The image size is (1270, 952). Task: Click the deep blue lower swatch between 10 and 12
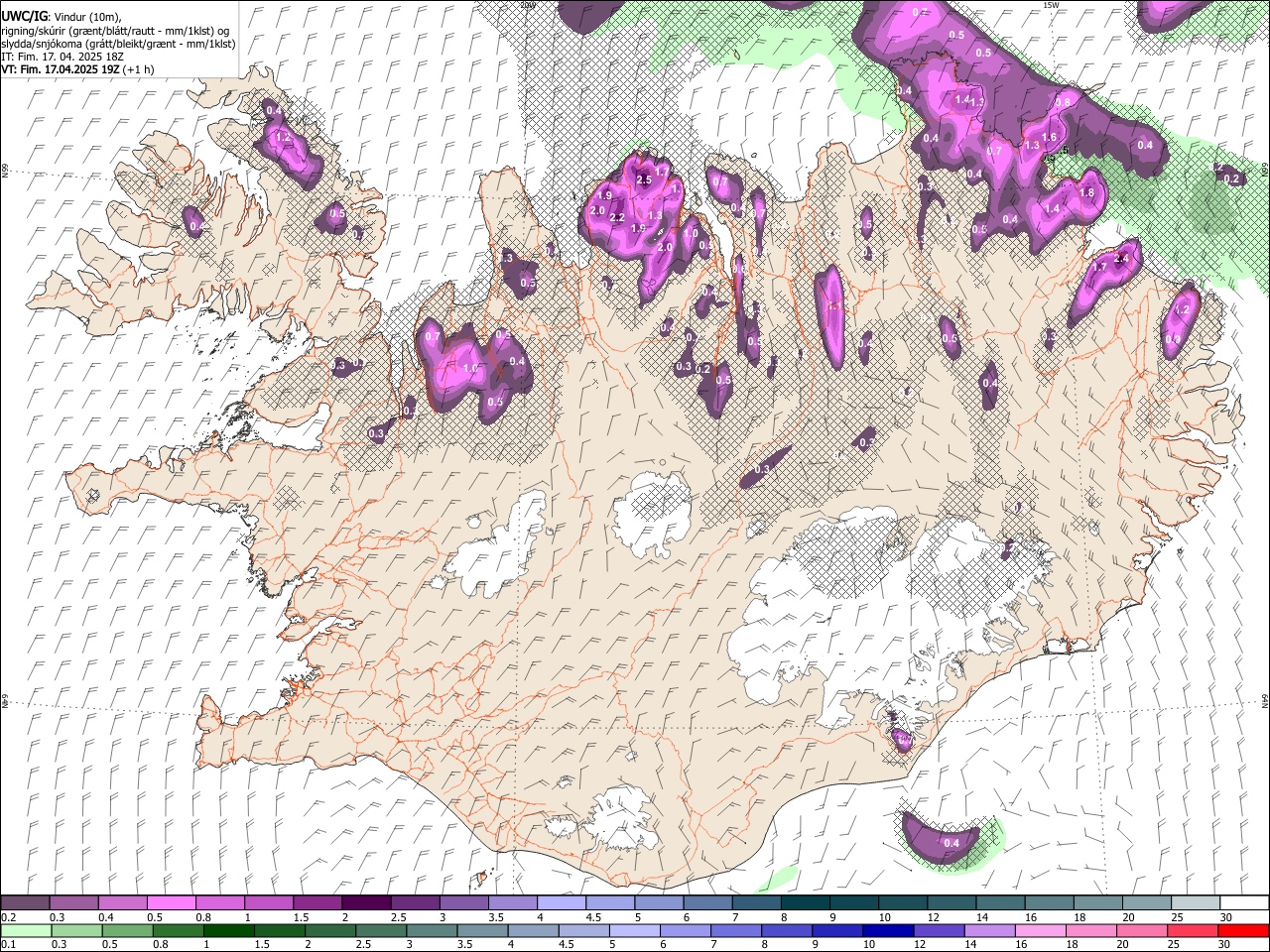(888, 930)
